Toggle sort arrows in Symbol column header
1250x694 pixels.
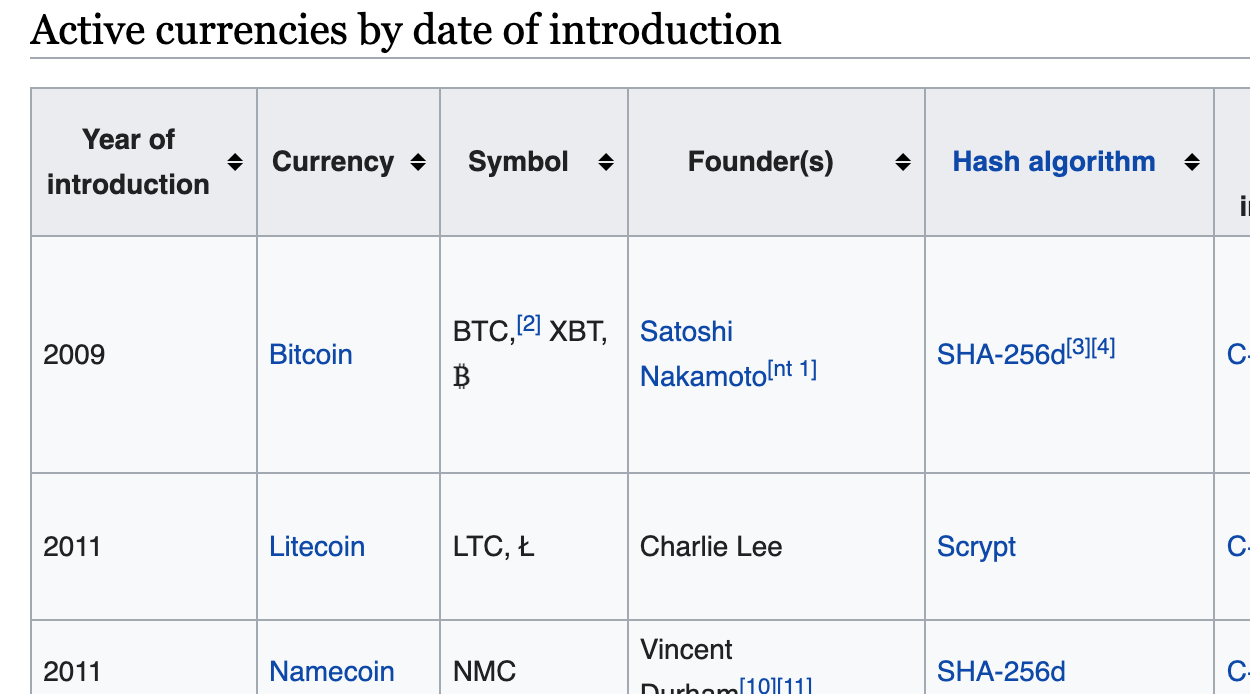tap(606, 162)
